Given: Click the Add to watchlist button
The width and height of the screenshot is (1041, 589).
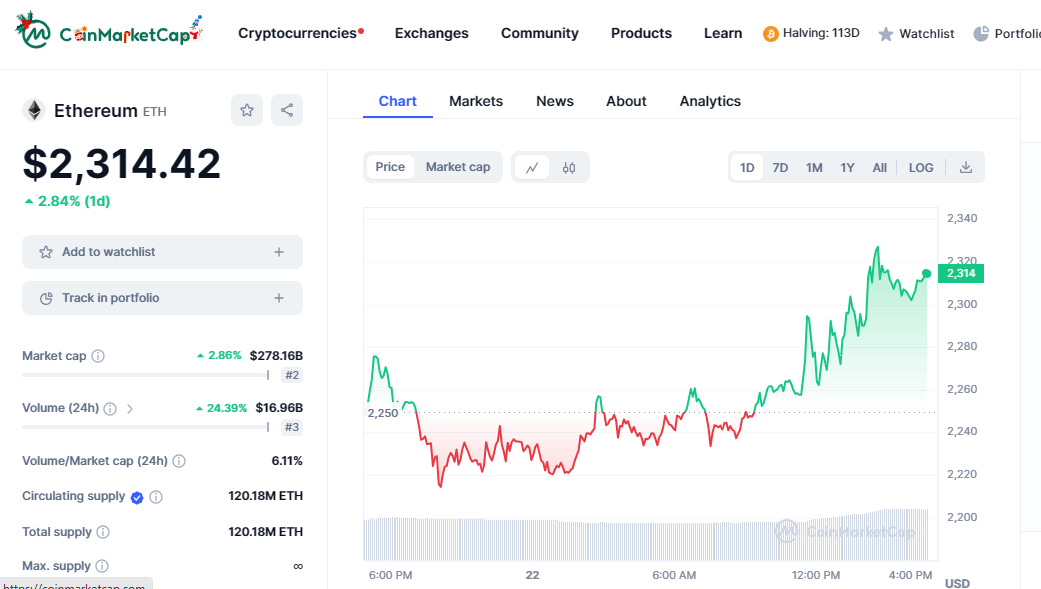Looking at the screenshot, I should click(x=163, y=252).
